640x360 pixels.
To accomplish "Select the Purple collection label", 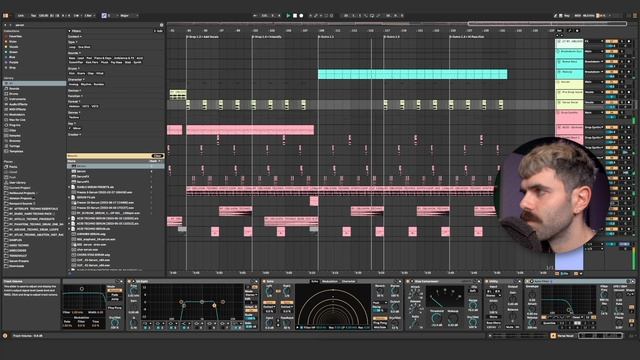I will [x=13, y=62].
